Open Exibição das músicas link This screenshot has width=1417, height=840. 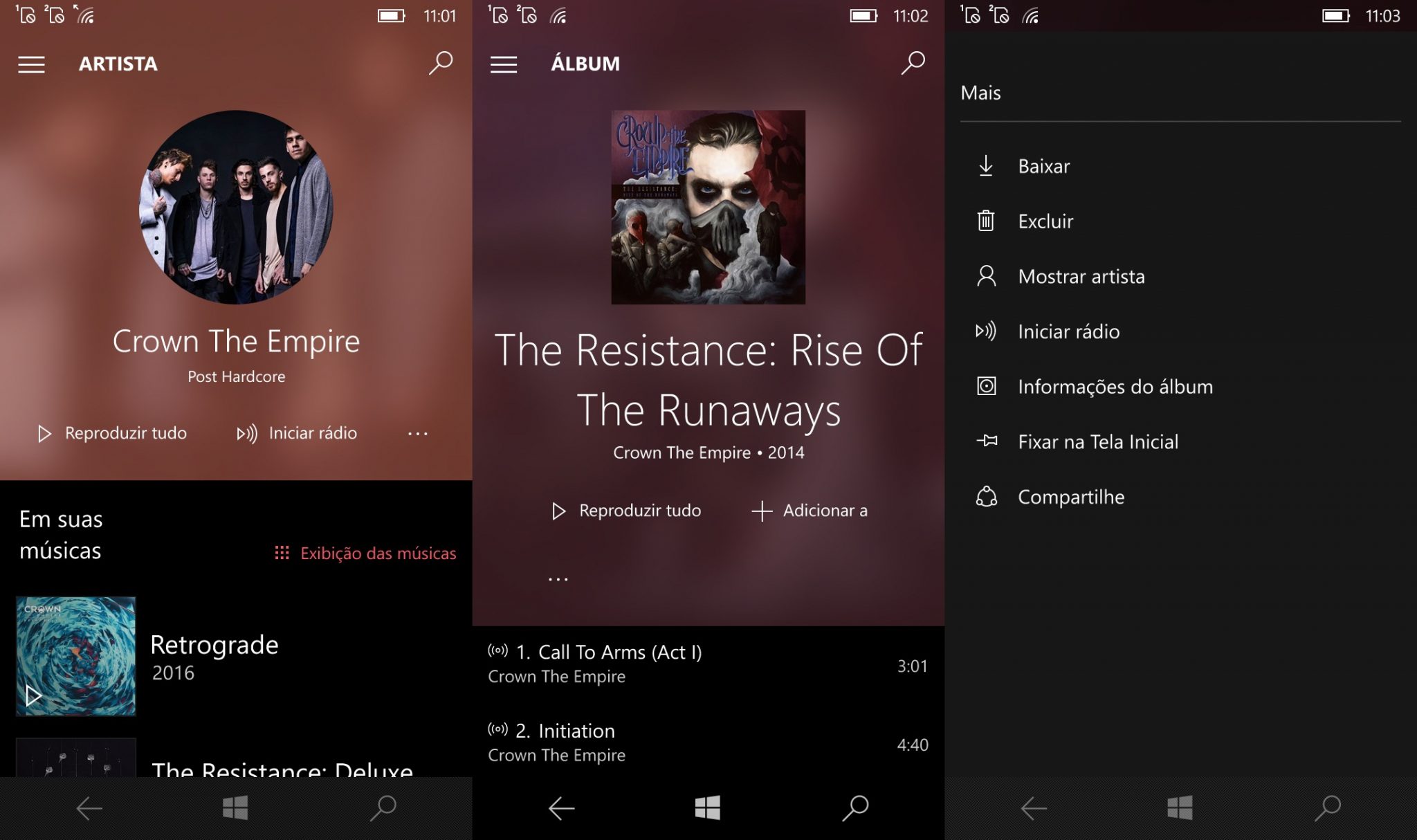pyautogui.click(x=378, y=553)
